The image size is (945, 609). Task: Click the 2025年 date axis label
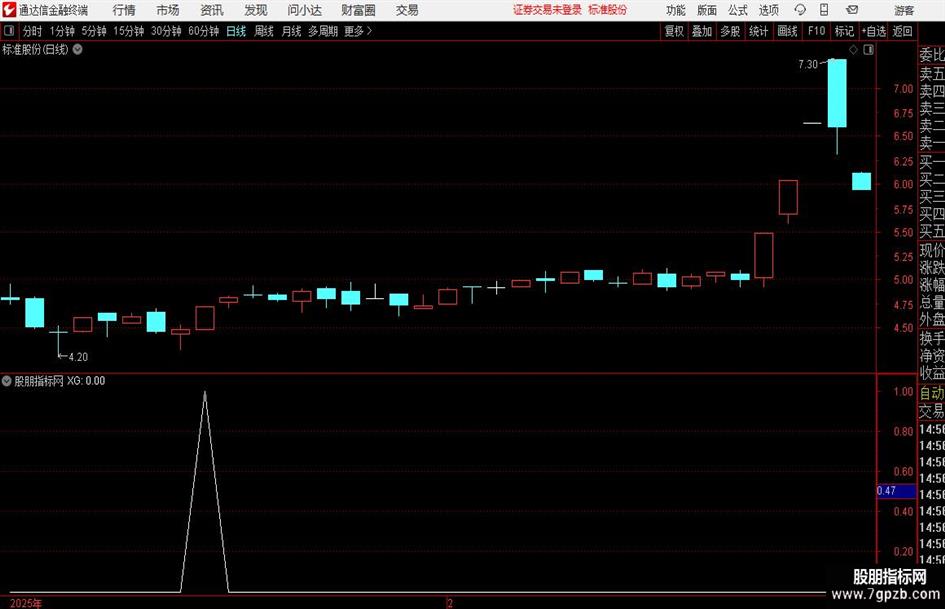tap(26, 603)
